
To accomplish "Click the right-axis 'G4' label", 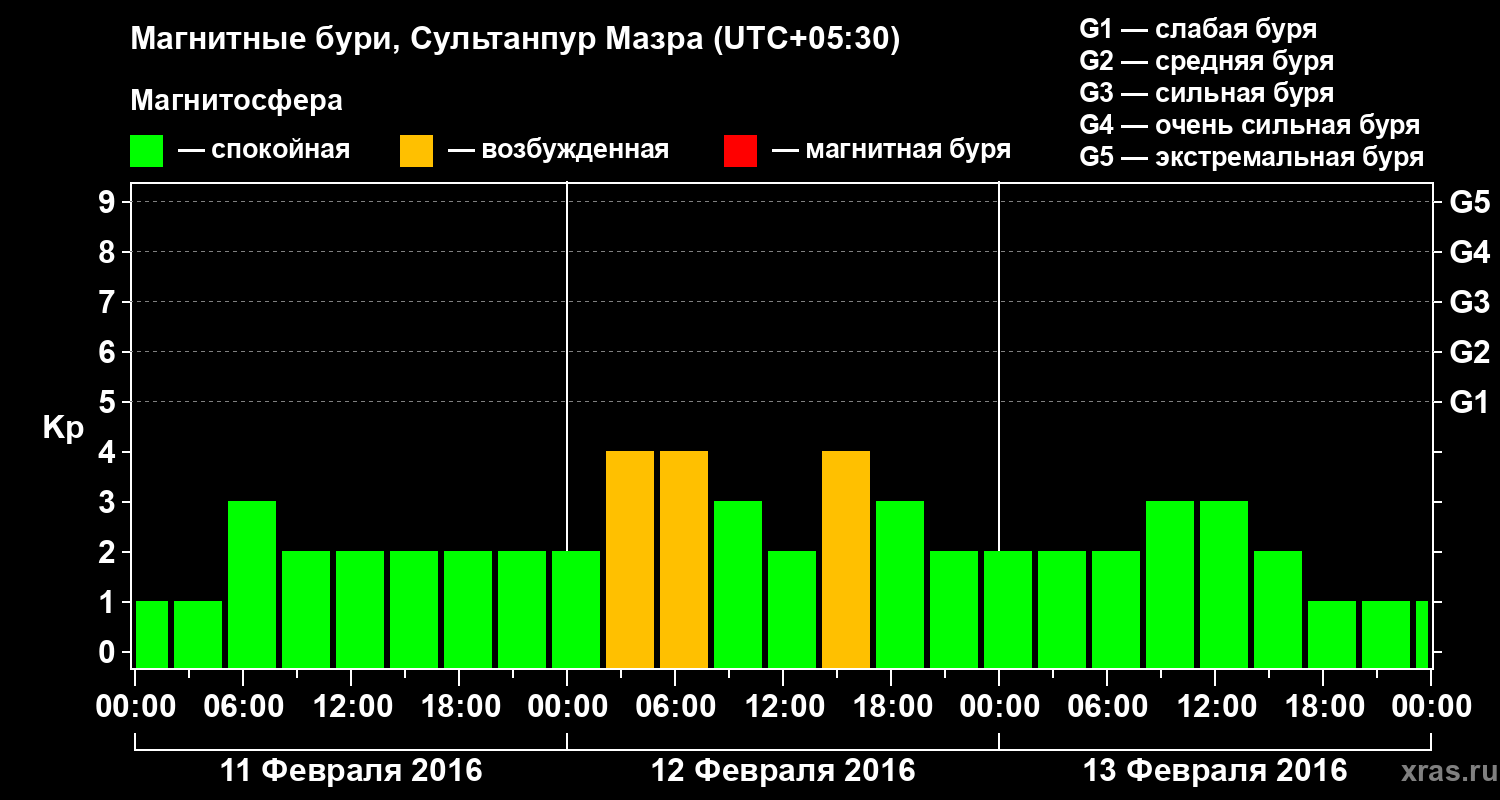I will 1469,252.
